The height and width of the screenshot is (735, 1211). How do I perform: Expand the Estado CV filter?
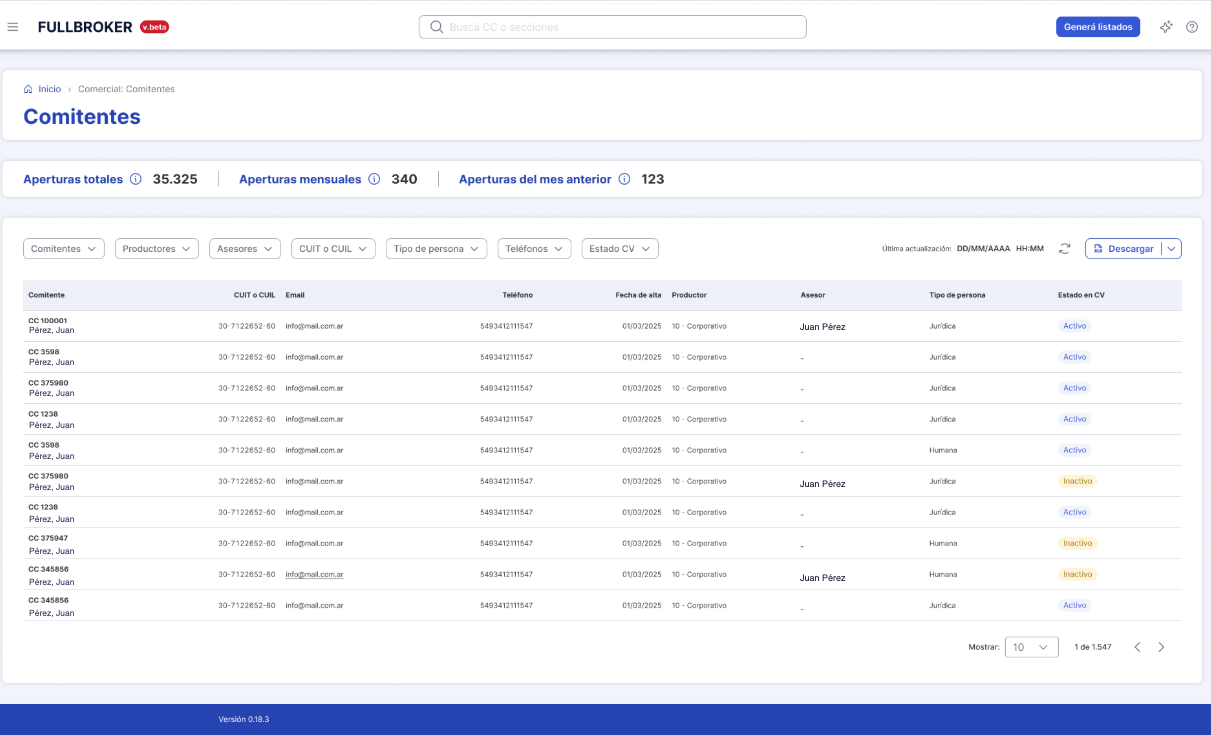[620, 249]
